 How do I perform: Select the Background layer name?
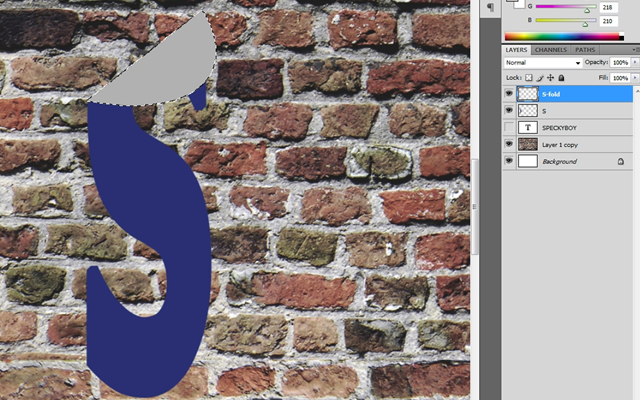click(x=559, y=162)
